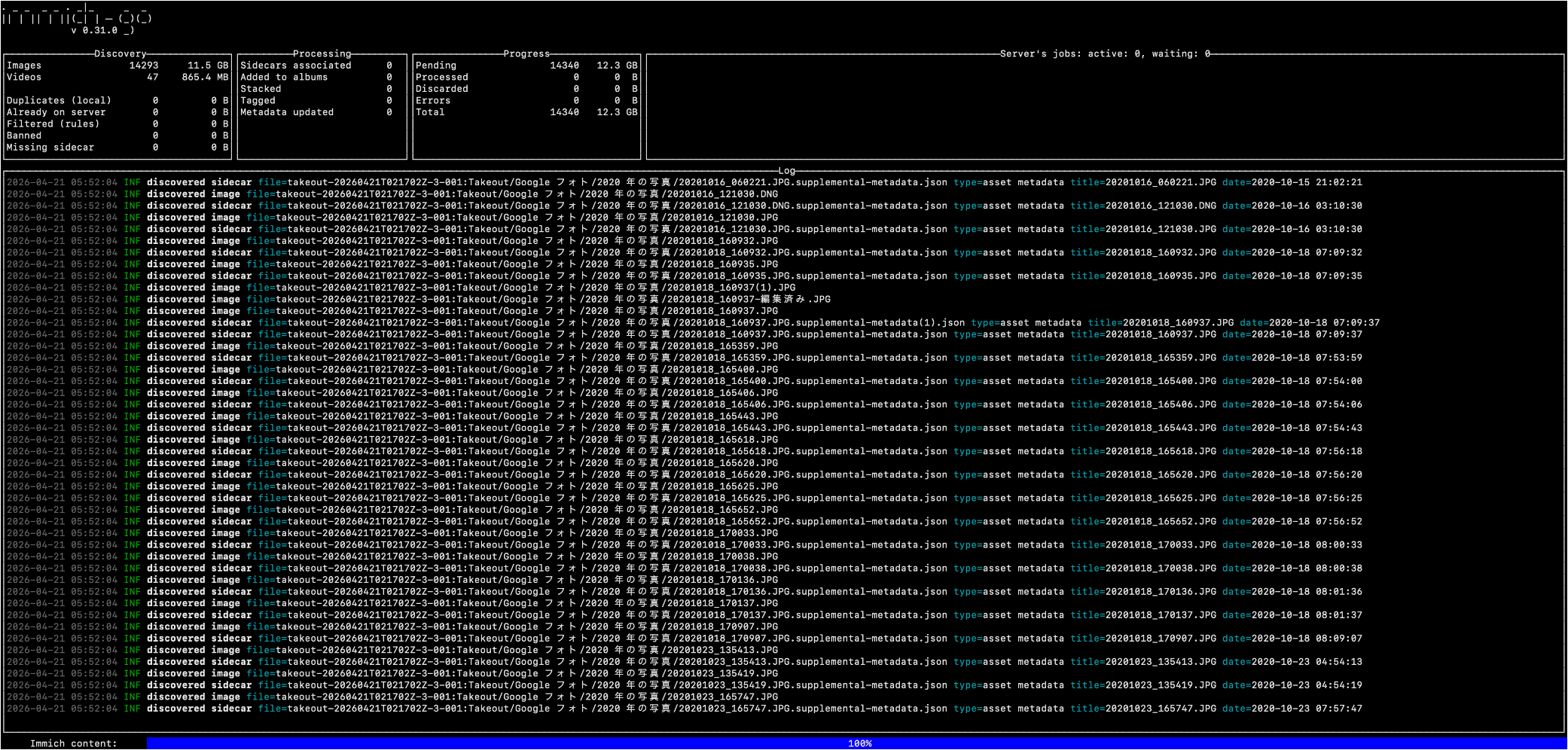Click the immich-go ASCII logo
Viewport: 1568px width, 750px height.
(x=77, y=15)
